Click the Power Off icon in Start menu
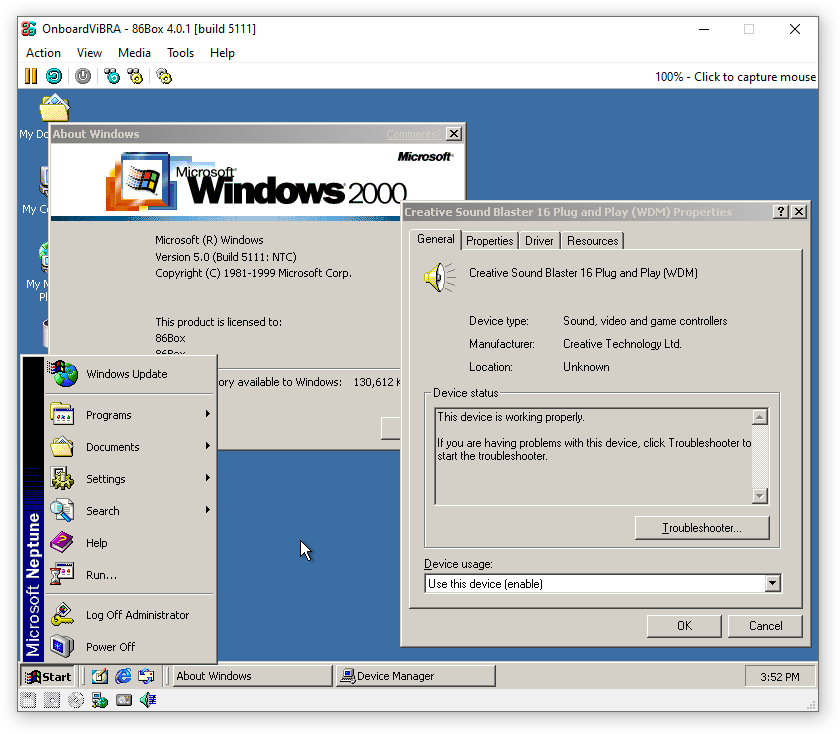The image size is (840, 734). click(62, 646)
